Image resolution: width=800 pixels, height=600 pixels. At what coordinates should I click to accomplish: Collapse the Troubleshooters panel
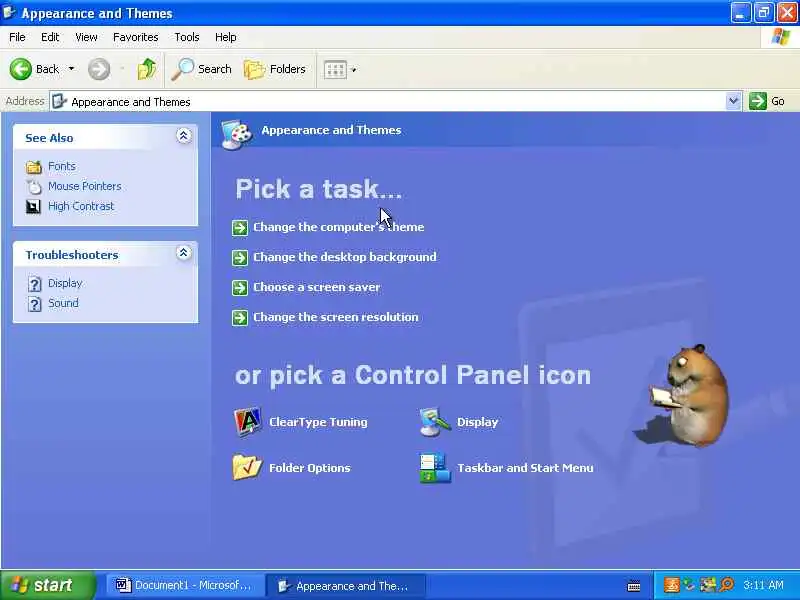(x=184, y=253)
